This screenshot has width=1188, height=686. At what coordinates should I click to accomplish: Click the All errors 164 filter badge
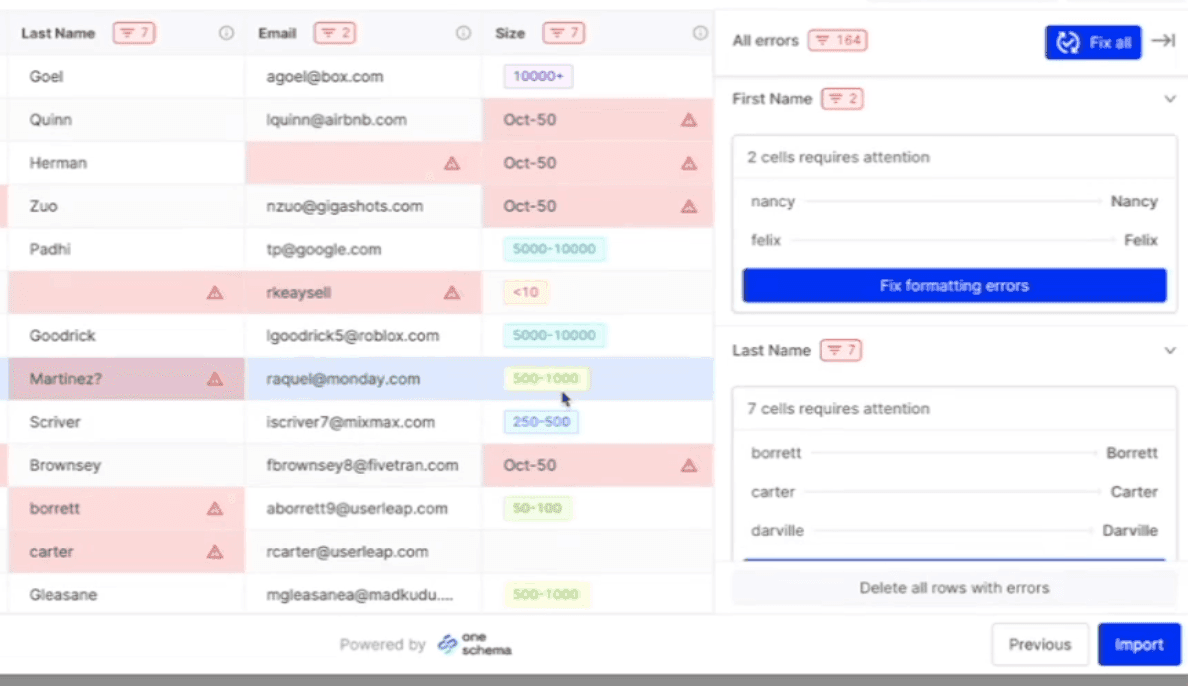point(837,40)
